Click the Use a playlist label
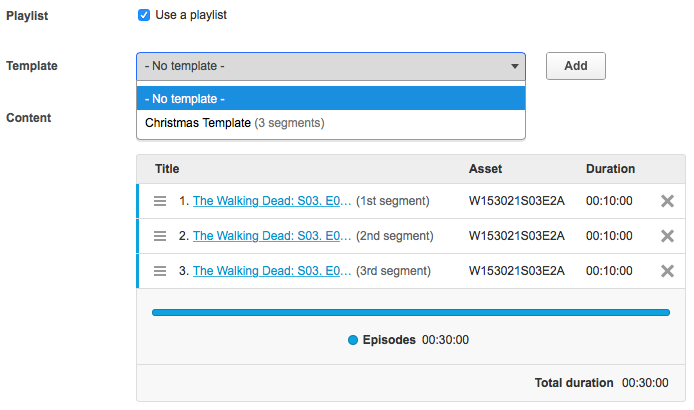 (190, 15)
